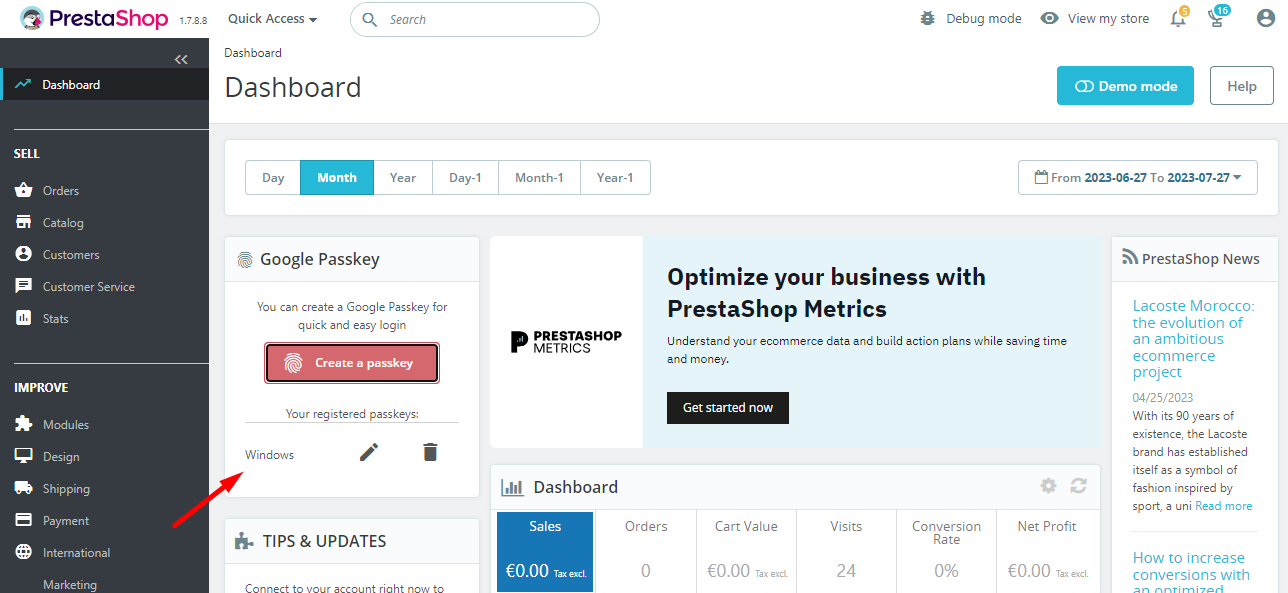
Task: Open the user profile avatar icon
Action: [x=1265, y=19]
